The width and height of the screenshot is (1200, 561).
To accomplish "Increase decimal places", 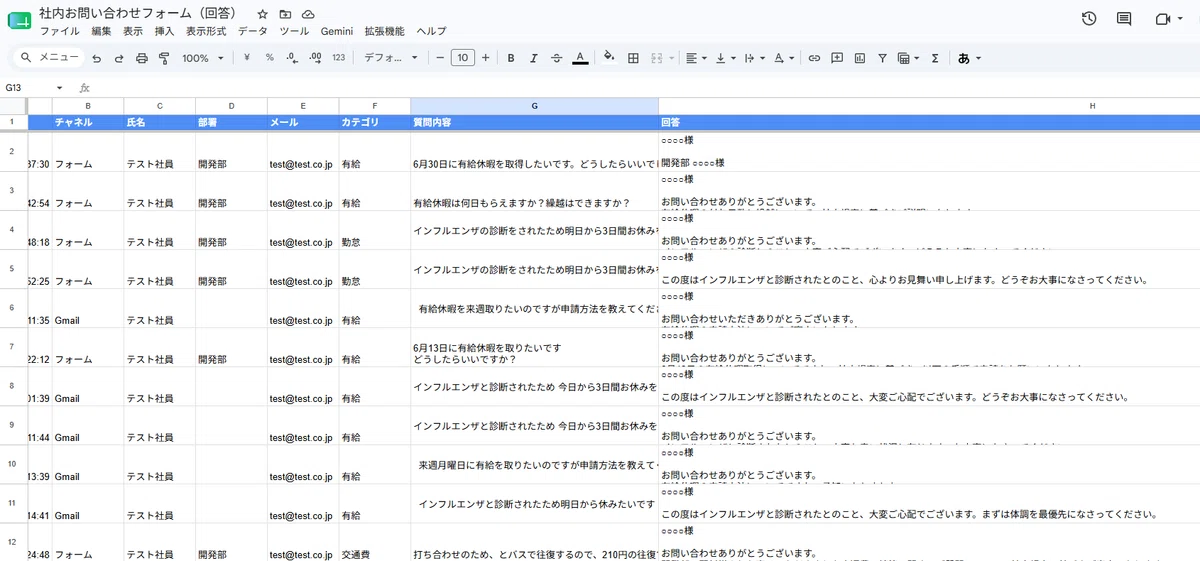I will (315, 58).
